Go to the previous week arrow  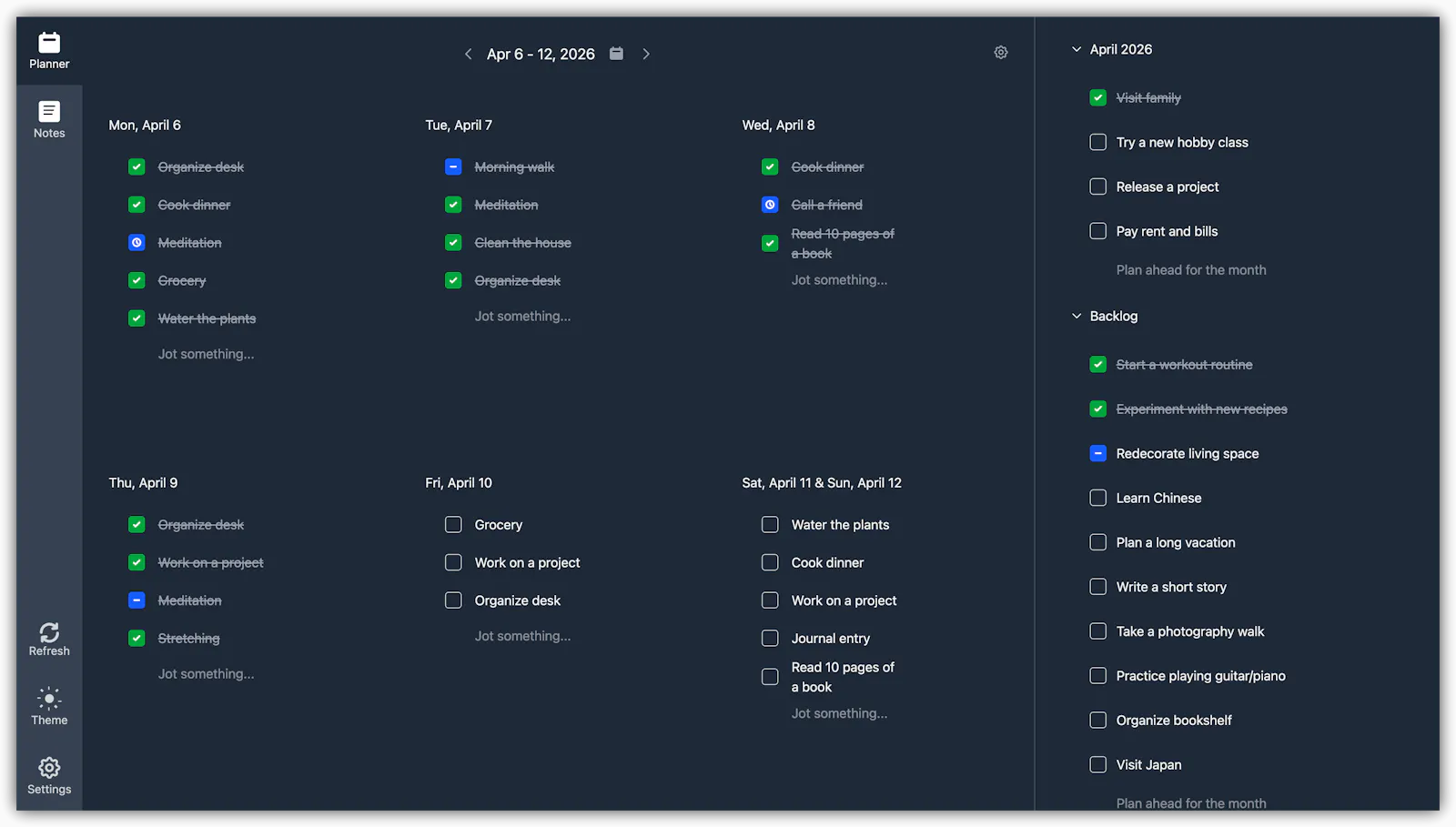(468, 55)
